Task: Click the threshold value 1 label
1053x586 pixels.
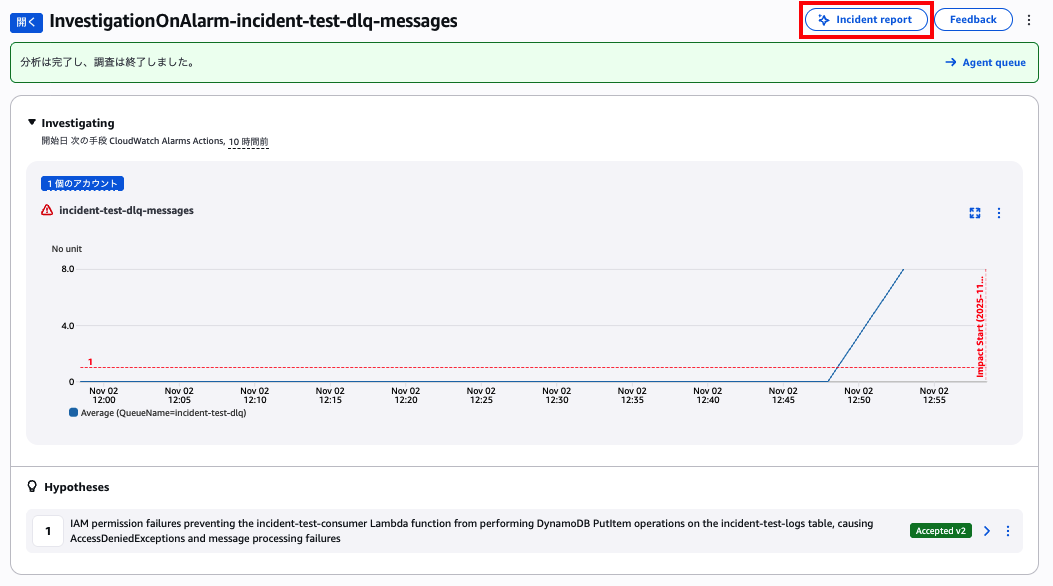Action: tap(90, 362)
